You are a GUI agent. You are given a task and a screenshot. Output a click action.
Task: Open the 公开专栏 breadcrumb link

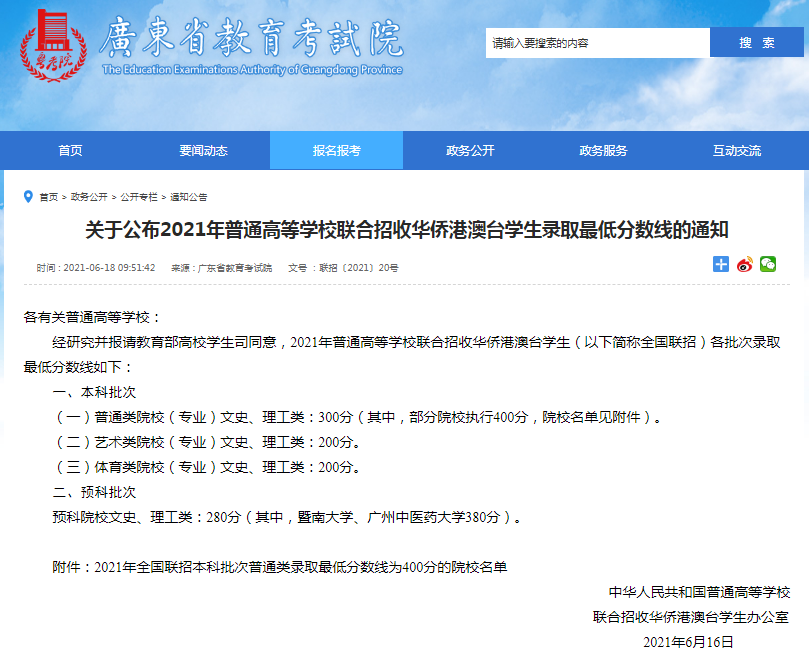139,197
